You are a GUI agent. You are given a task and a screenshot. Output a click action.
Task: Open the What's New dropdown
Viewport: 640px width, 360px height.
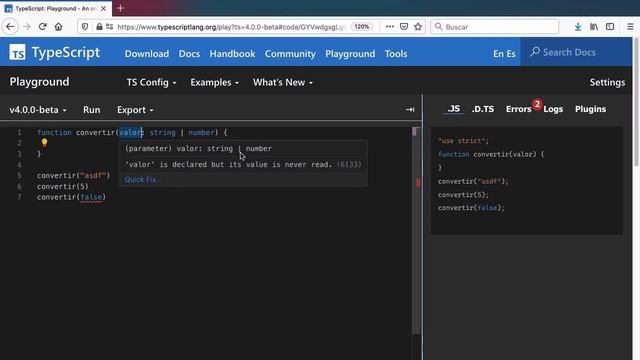283,82
